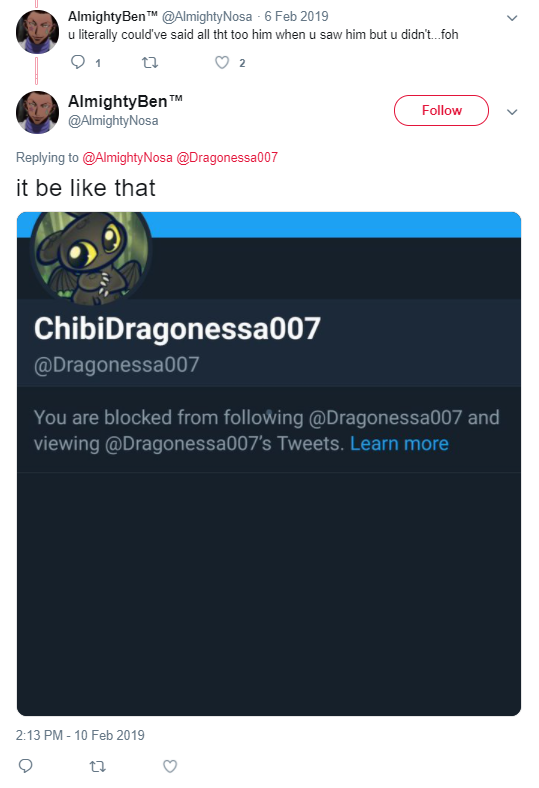Like the 'it be like that' tweet
Viewport: 539px width, 788px height.
(x=170, y=766)
